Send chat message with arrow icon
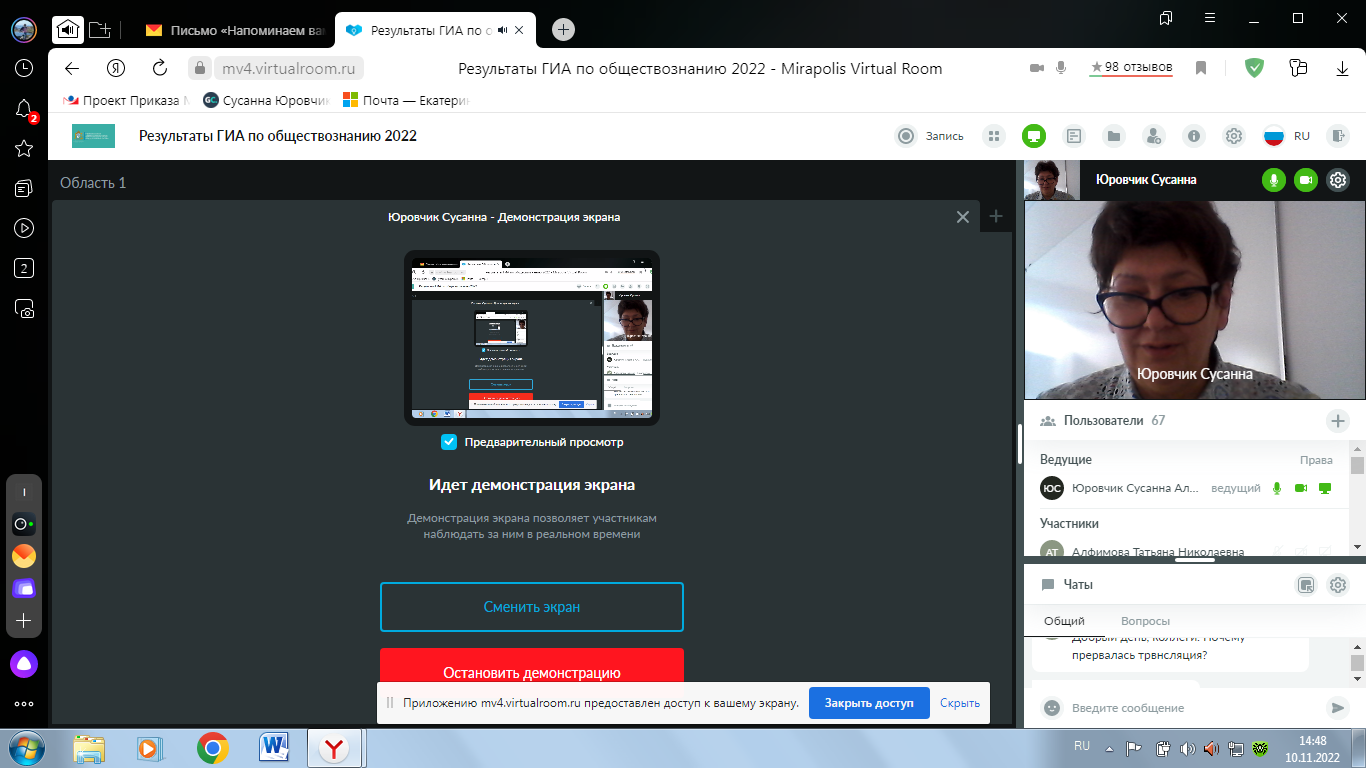Viewport: 1366px width, 768px height. 1337,708
